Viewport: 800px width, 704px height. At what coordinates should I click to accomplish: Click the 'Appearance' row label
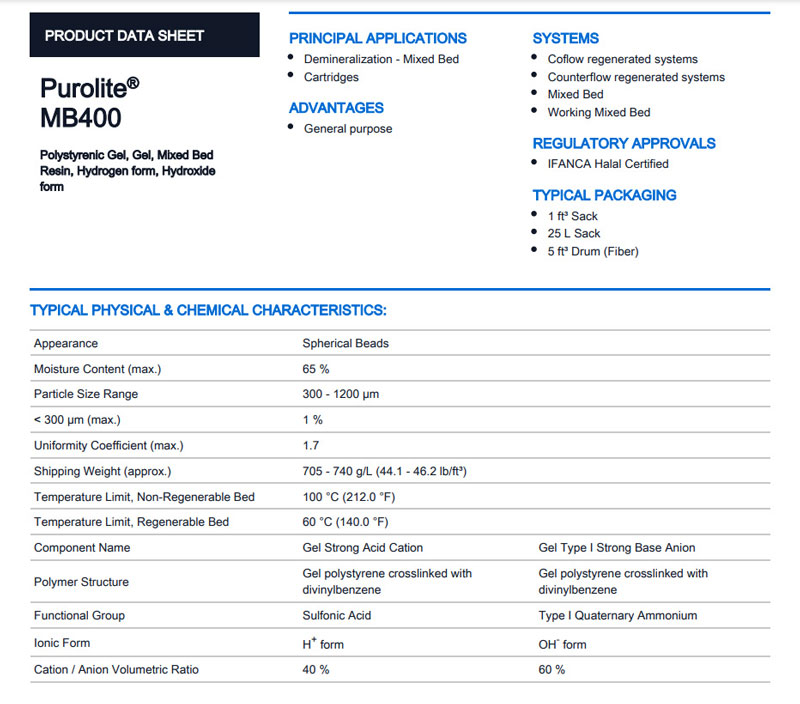point(66,343)
